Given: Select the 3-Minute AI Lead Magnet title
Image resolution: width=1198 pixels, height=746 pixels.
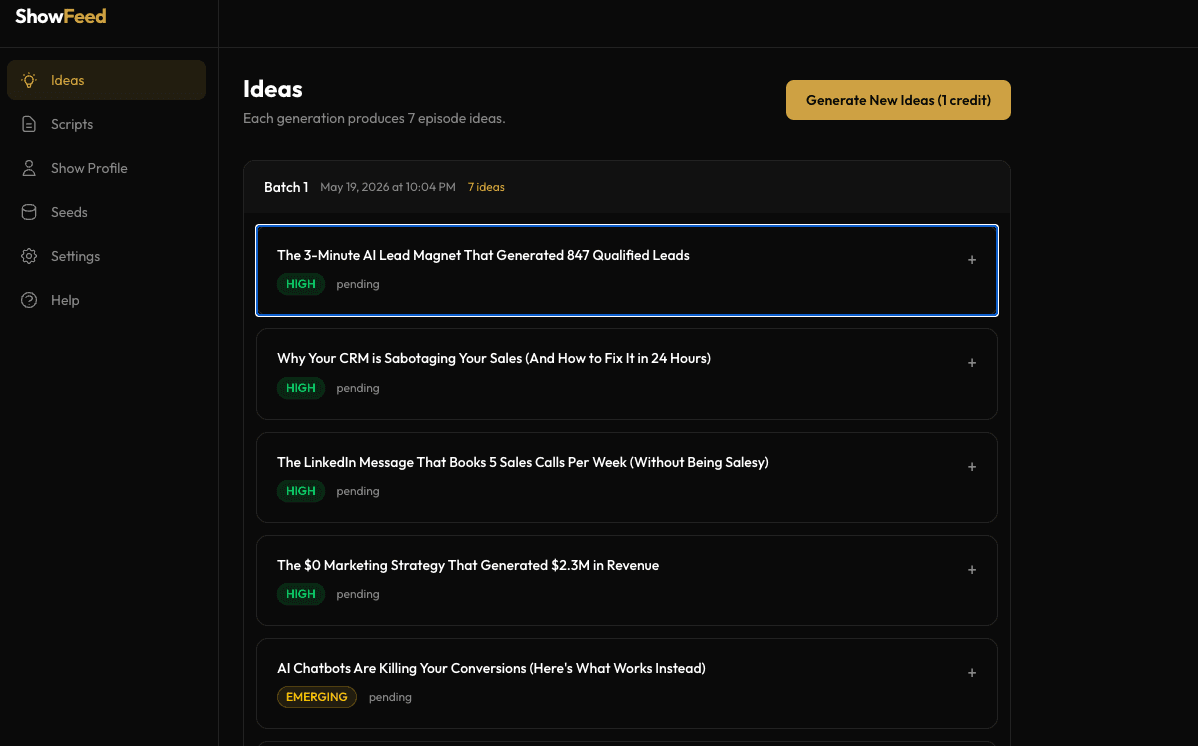Looking at the screenshot, I should pos(483,255).
